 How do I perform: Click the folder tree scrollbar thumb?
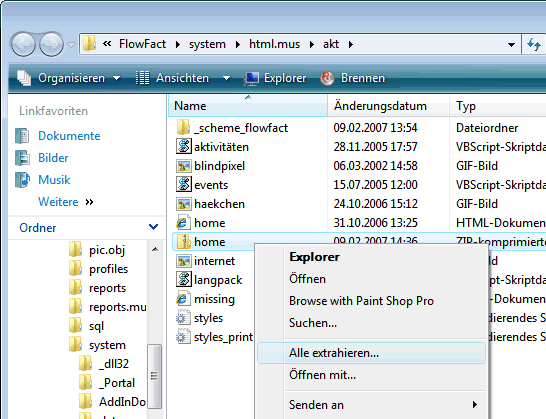point(155,376)
